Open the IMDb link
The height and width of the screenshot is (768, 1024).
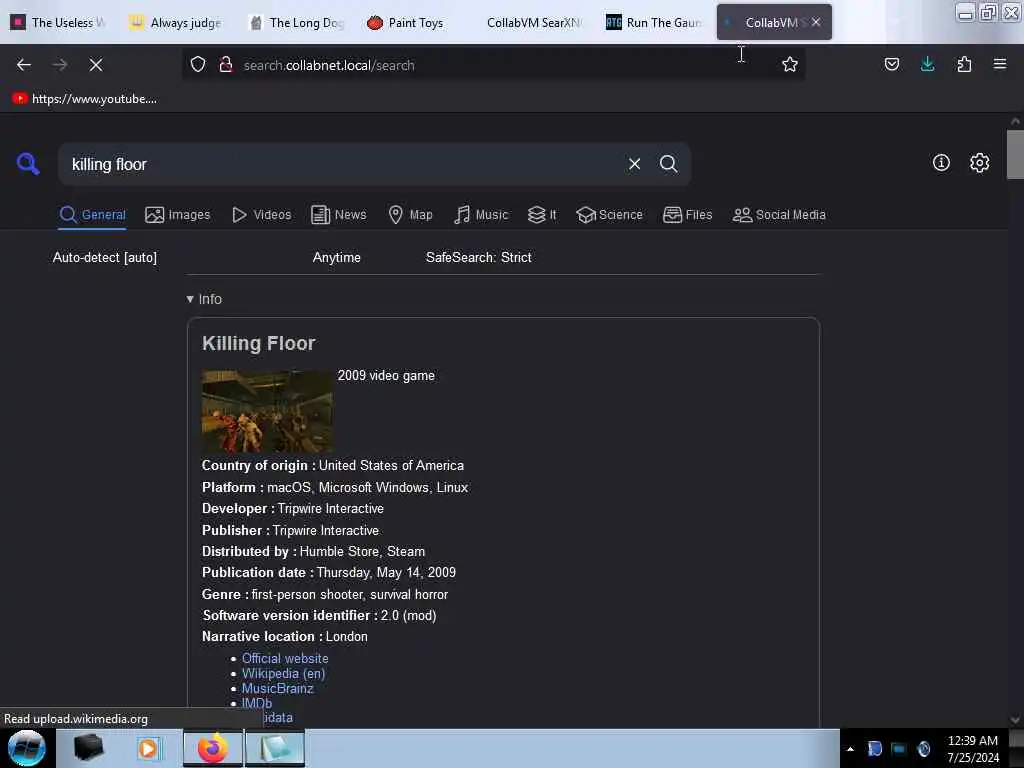coord(257,703)
